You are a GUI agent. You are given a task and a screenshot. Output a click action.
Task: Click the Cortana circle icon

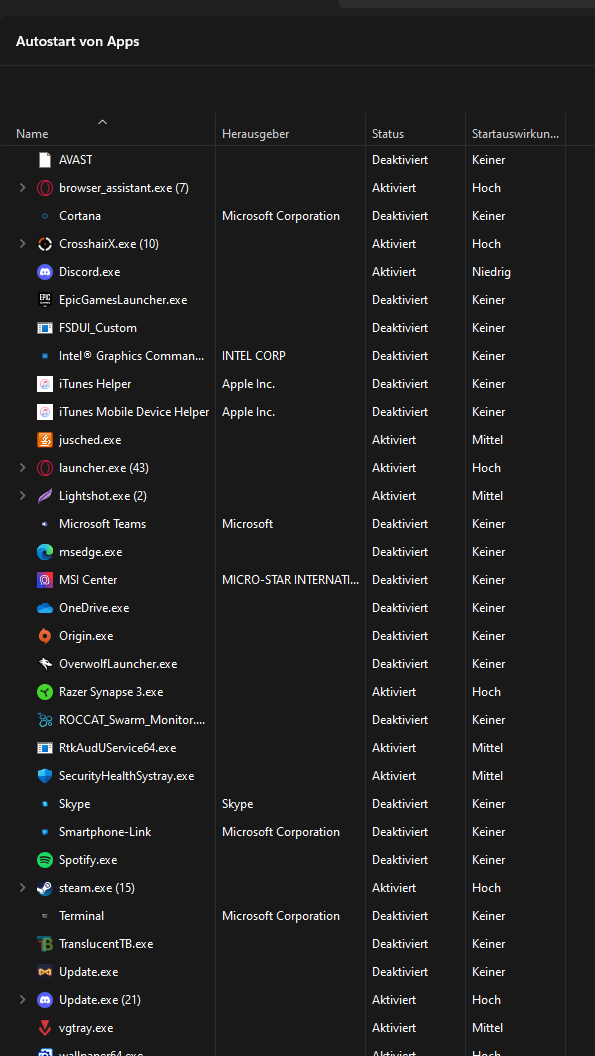click(44, 216)
